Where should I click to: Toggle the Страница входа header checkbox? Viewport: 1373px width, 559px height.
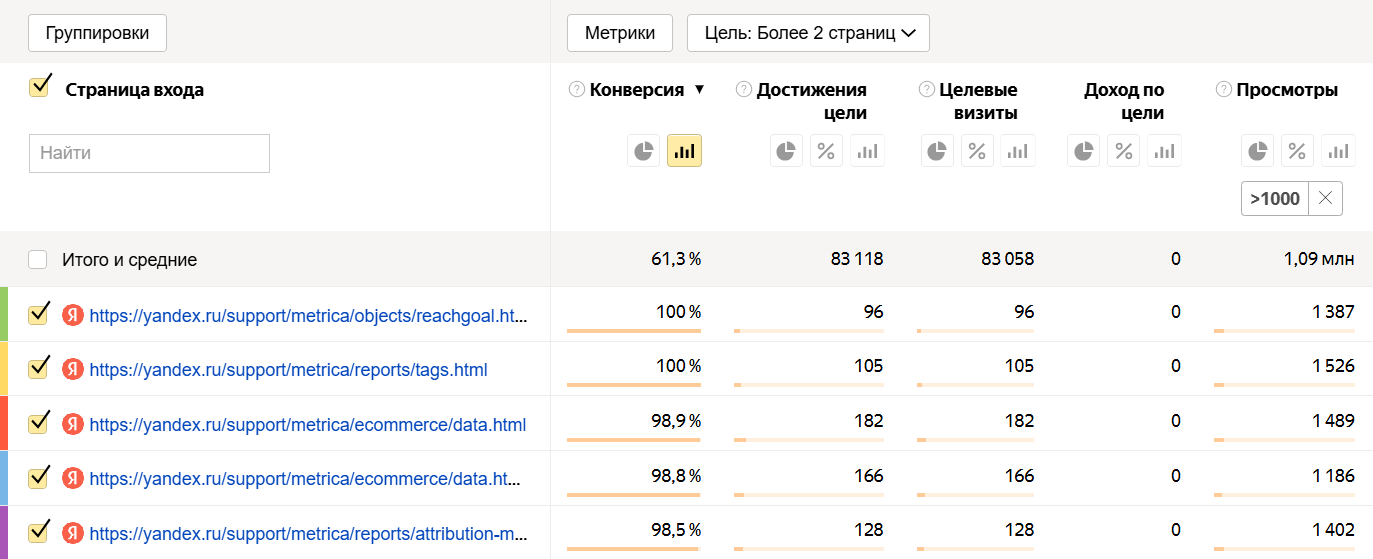40,87
